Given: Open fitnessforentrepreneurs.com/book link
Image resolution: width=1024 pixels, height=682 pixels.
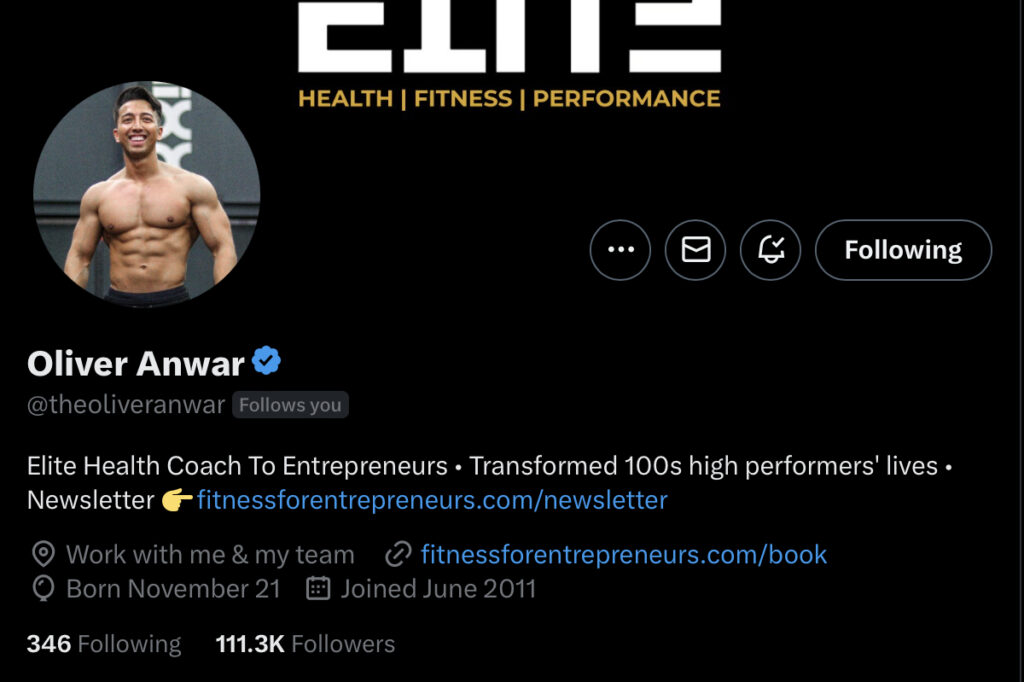Looking at the screenshot, I should [x=624, y=555].
